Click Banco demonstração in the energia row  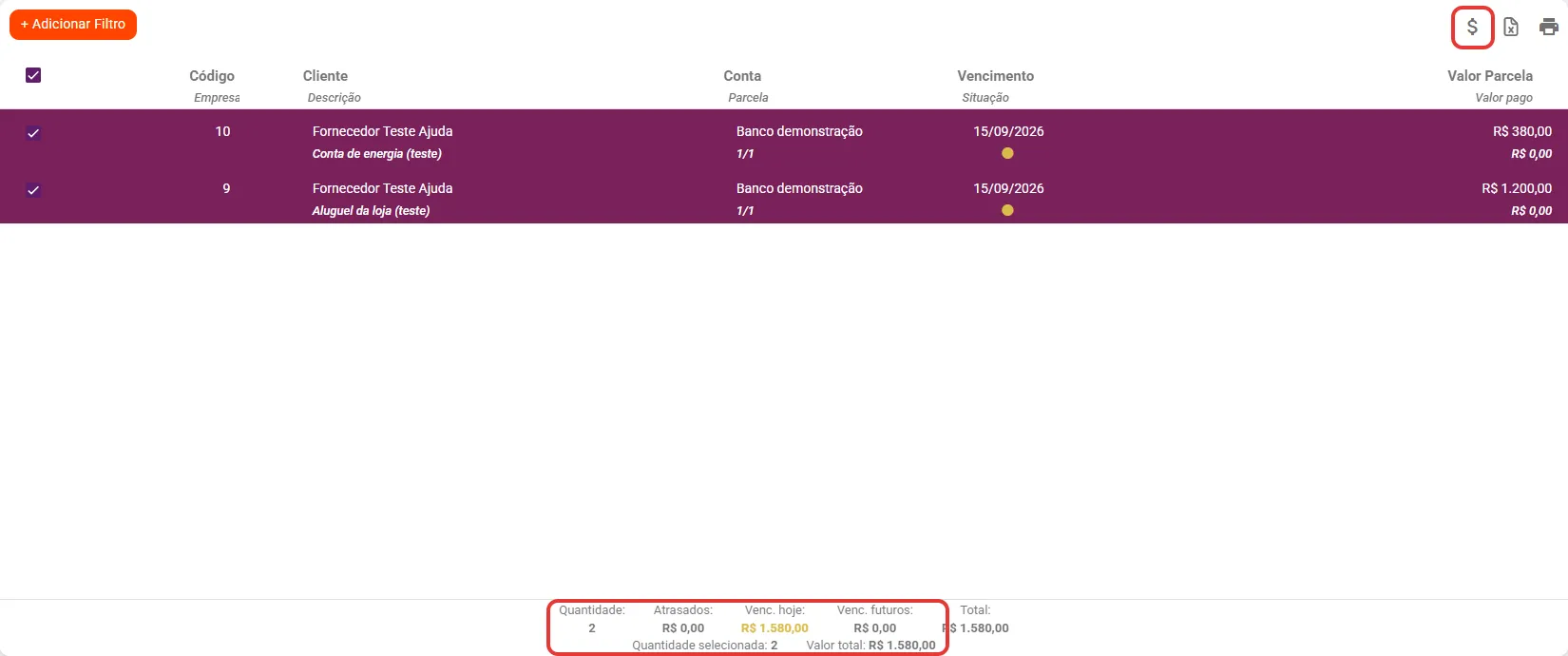coord(799,131)
